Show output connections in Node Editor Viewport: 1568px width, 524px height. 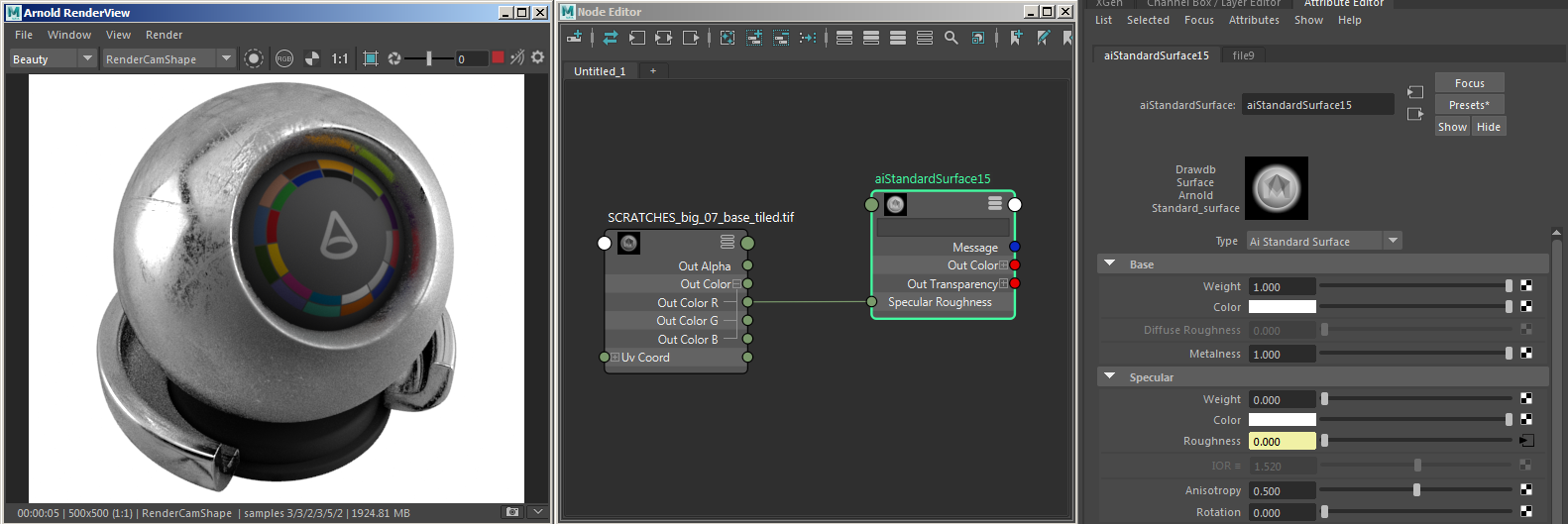pos(691,38)
